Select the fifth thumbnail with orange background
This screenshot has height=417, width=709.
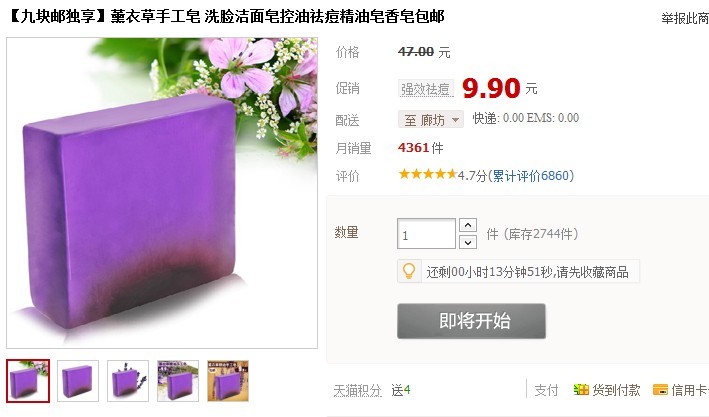228,381
